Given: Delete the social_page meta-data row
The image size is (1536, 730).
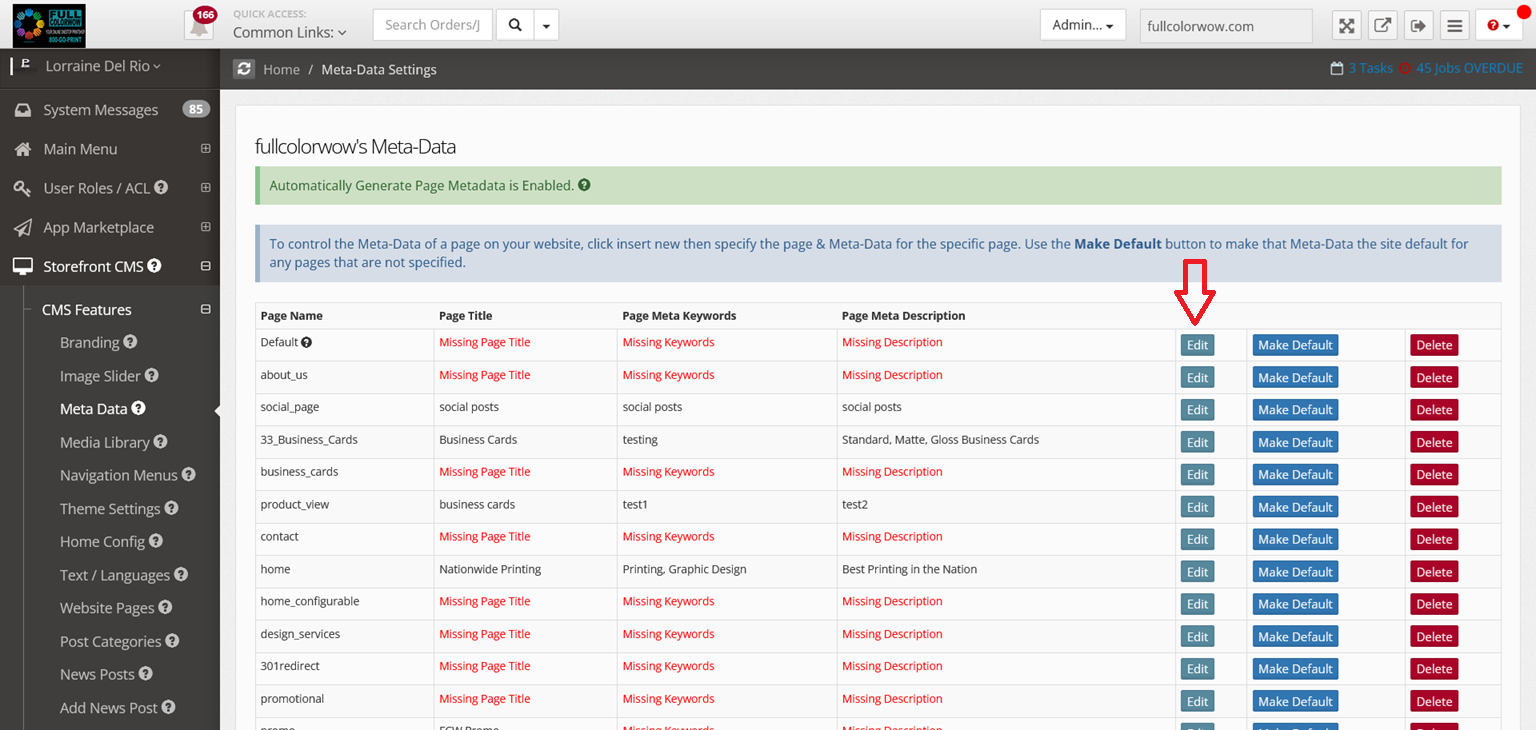Looking at the screenshot, I should [1433, 410].
